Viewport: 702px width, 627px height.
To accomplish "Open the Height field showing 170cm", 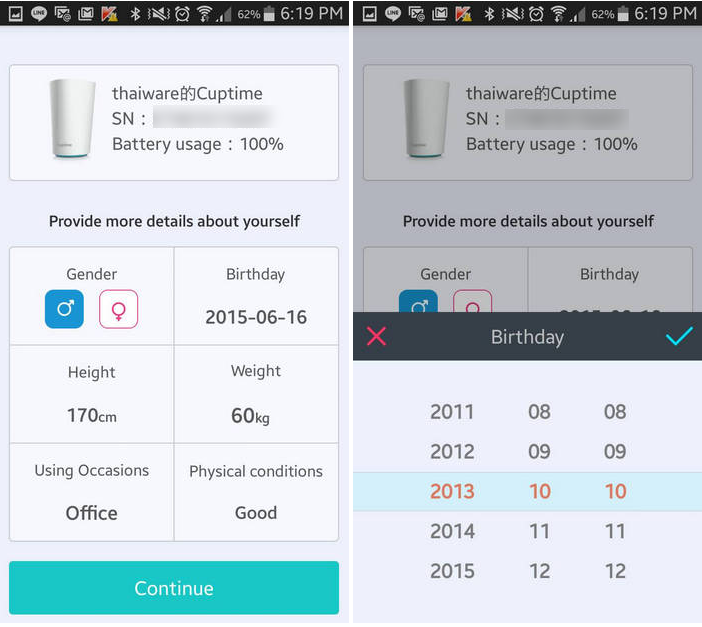I will [92, 395].
